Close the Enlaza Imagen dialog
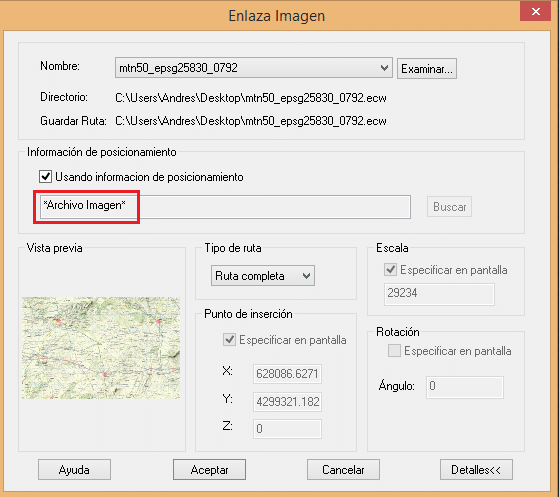The width and height of the screenshot is (559, 497). [535, 11]
